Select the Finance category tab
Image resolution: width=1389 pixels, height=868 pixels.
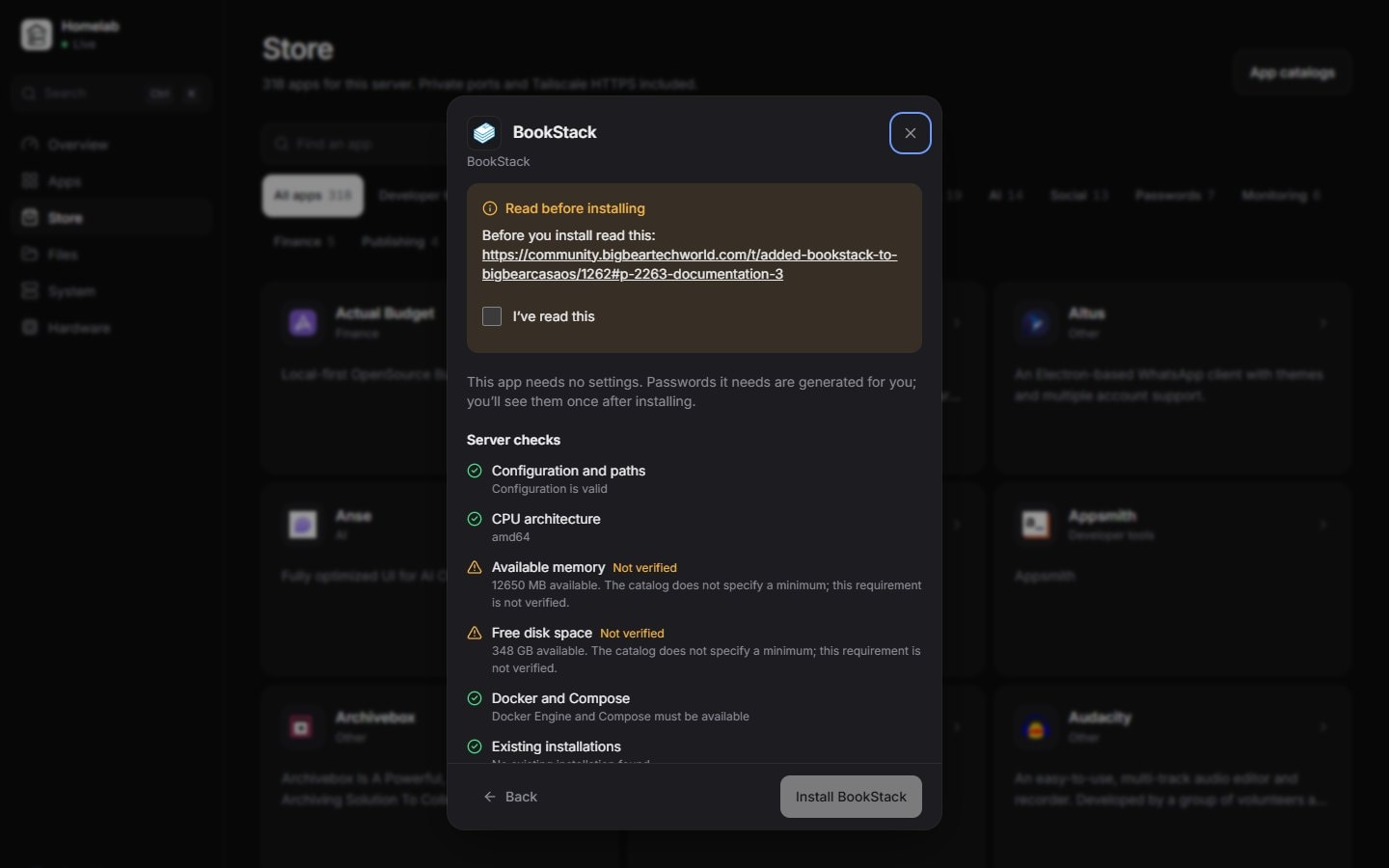pos(304,242)
